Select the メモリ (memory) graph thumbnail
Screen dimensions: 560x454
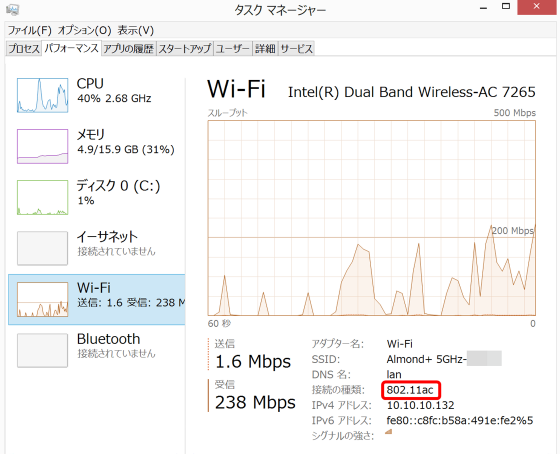(x=42, y=146)
